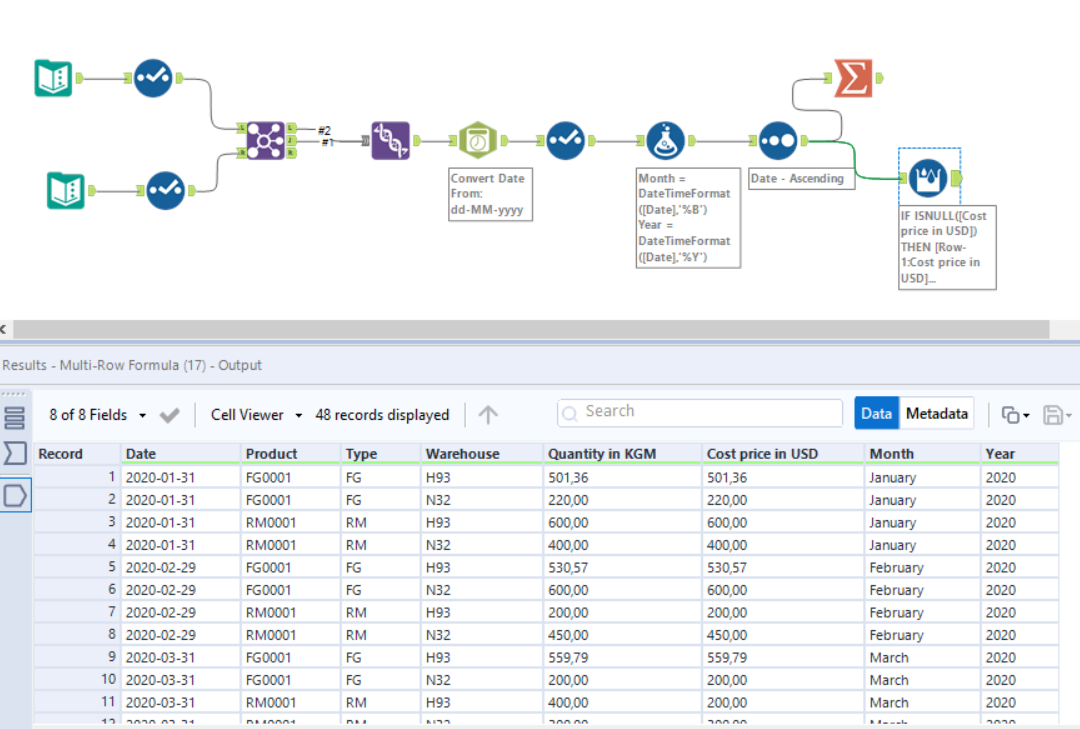
Task: Click the 48 records displayed label
Action: [382, 415]
